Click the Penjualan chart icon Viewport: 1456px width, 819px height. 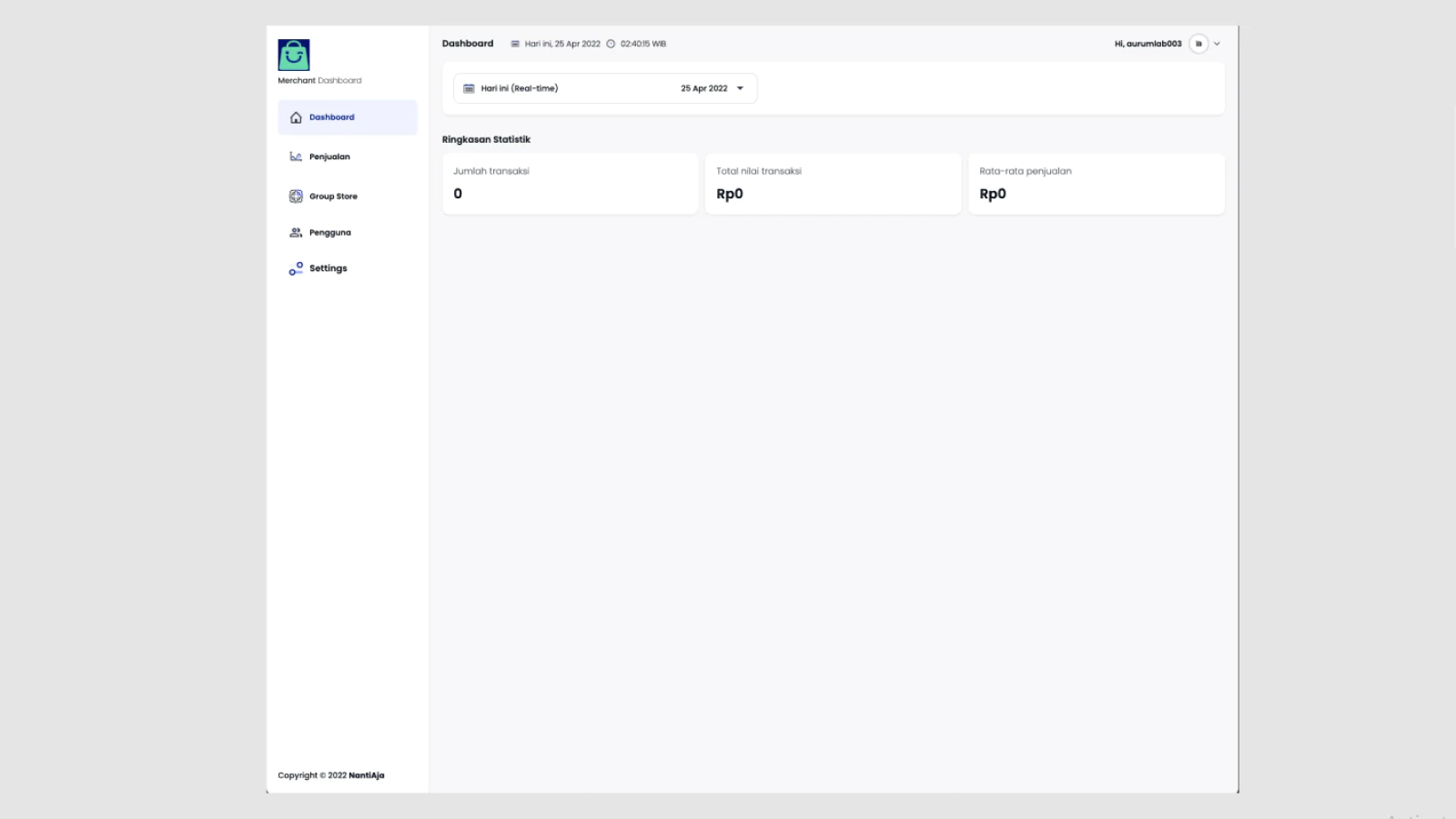(296, 157)
